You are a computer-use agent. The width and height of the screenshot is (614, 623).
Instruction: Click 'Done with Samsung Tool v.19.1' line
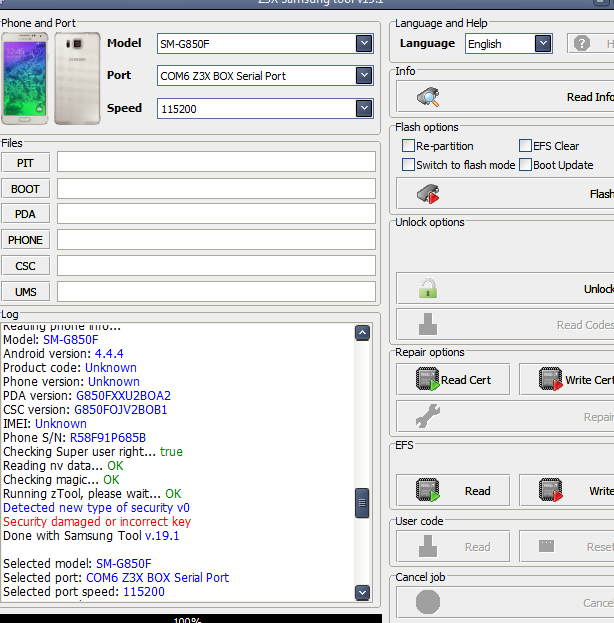click(91, 536)
